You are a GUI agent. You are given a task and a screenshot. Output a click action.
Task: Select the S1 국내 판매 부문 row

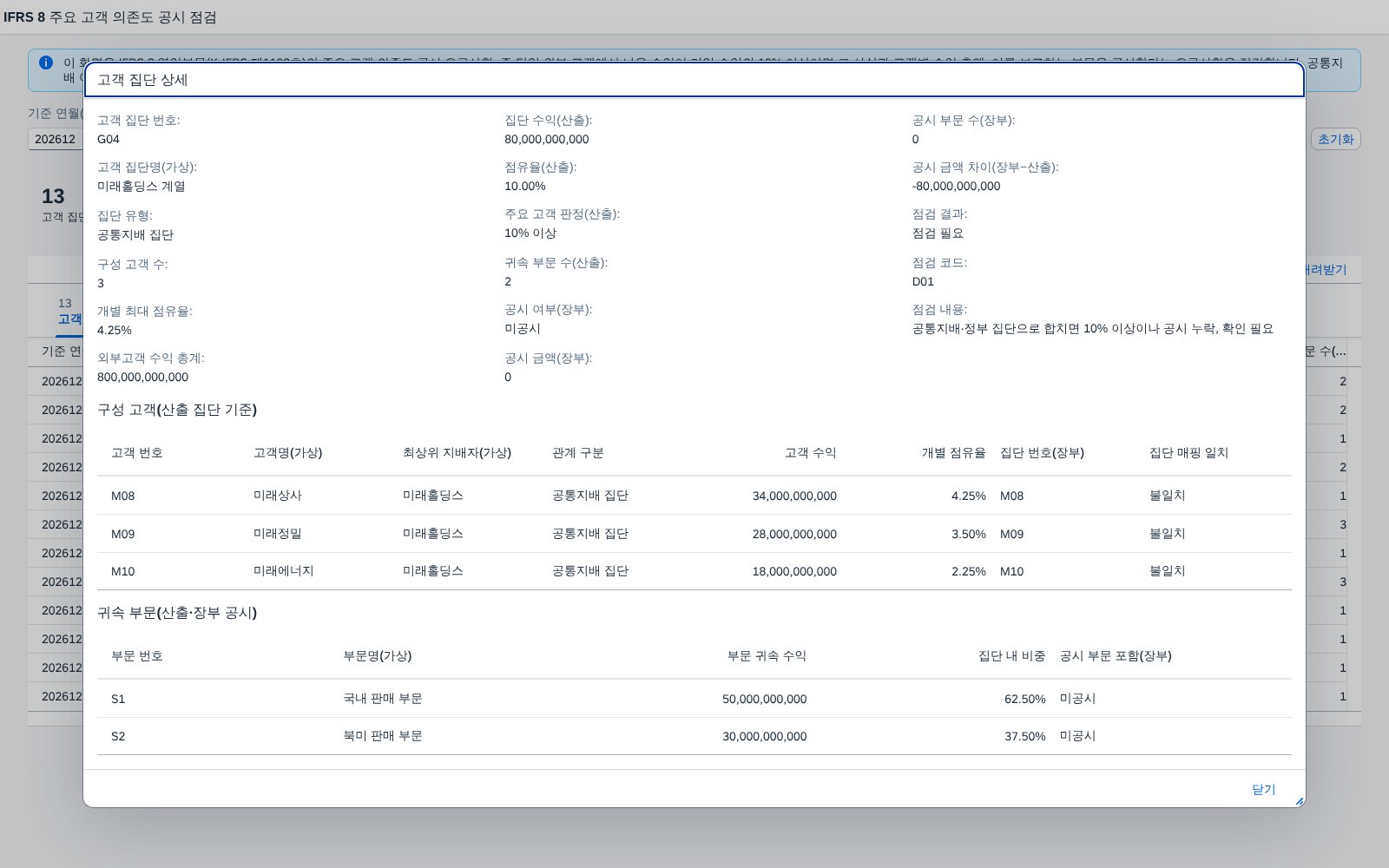[694, 699]
